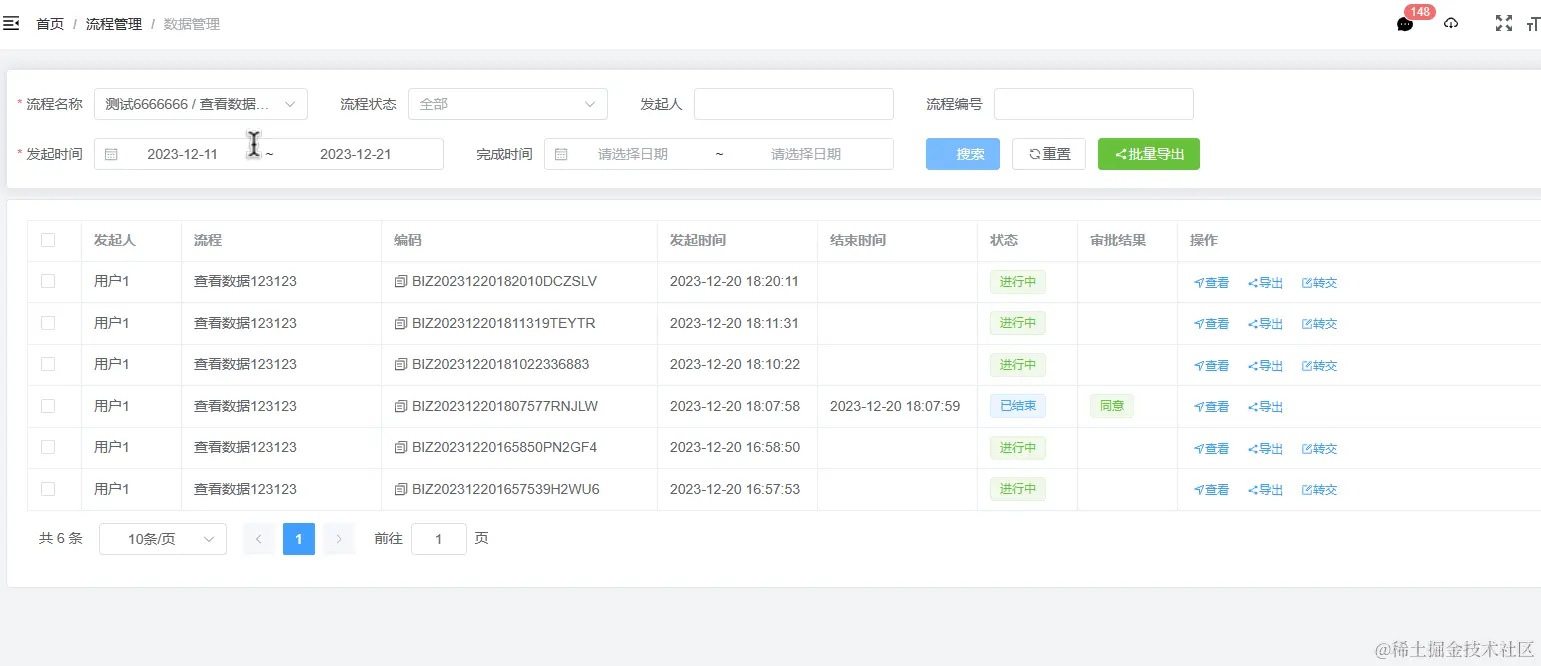Viewport: 1541px width, 666px height.
Task: Click the 前往 page number input
Action: 439,539
